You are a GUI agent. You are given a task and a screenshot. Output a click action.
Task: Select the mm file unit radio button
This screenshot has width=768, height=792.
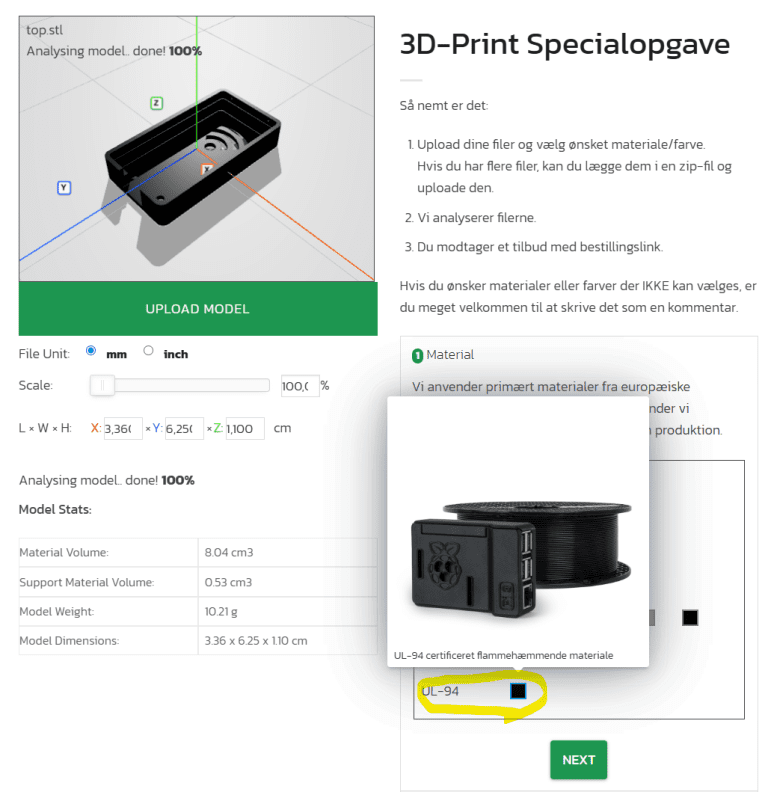click(x=91, y=351)
